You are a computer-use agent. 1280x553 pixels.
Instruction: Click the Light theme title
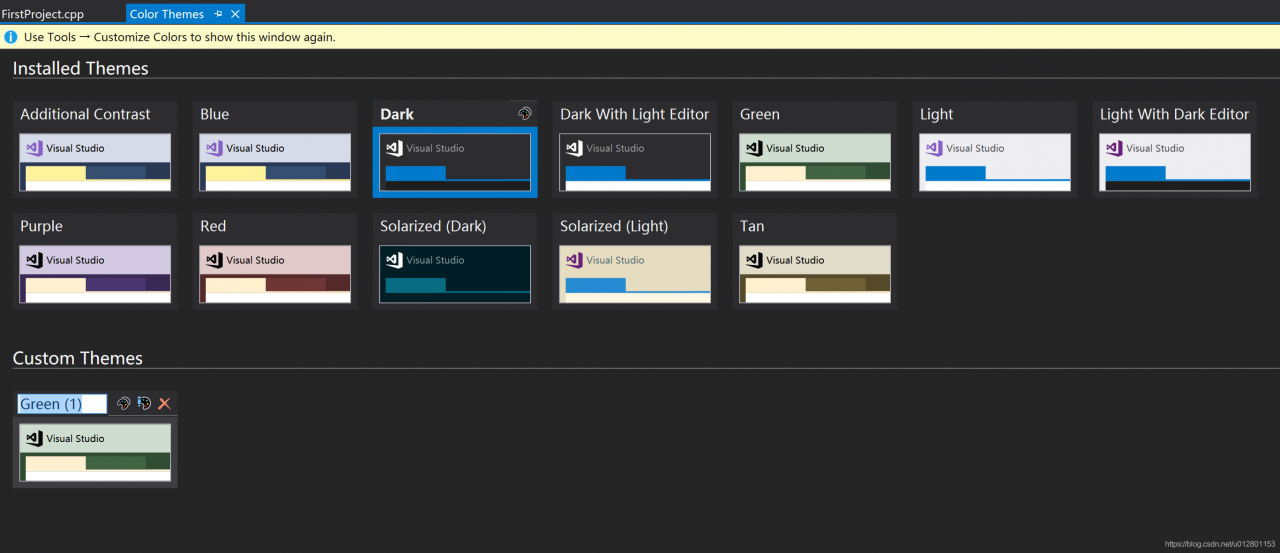(937, 114)
